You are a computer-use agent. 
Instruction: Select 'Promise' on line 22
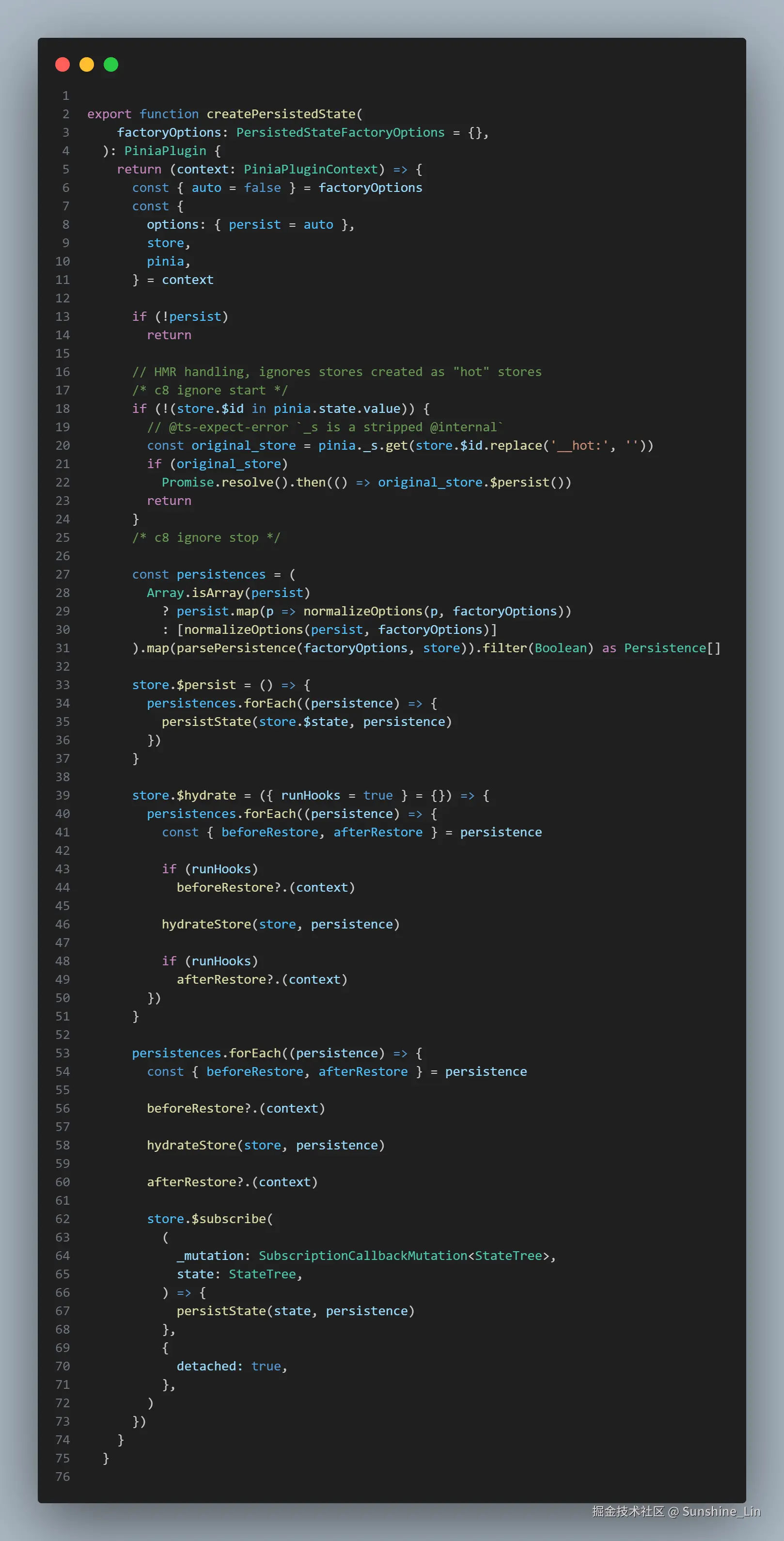point(188,483)
